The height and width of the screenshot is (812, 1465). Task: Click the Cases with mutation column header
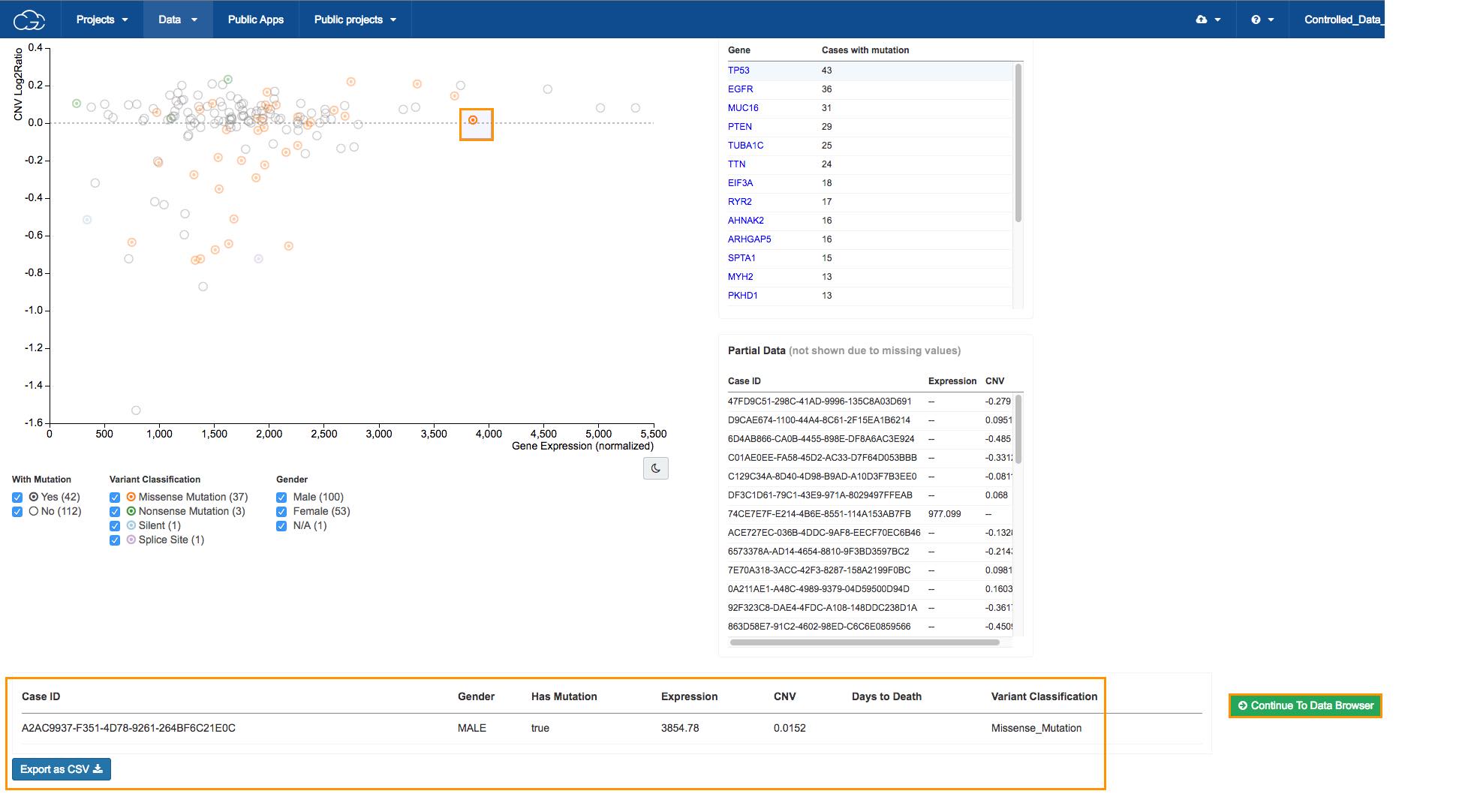click(865, 50)
